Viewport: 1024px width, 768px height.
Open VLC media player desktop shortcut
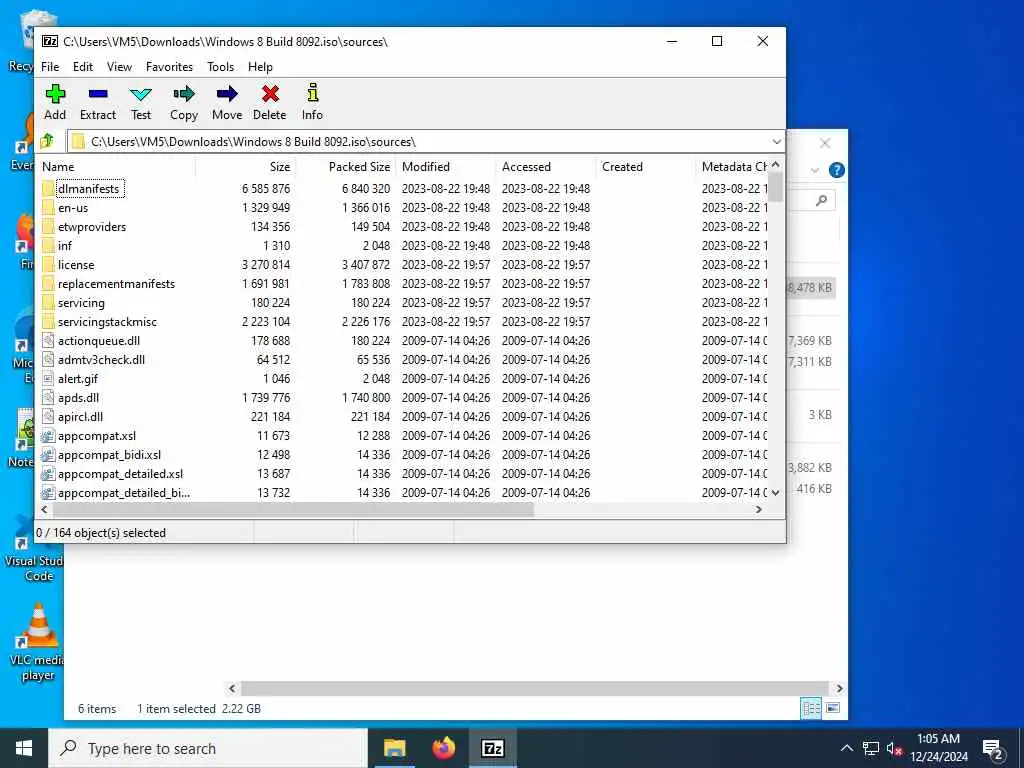[x=38, y=643]
